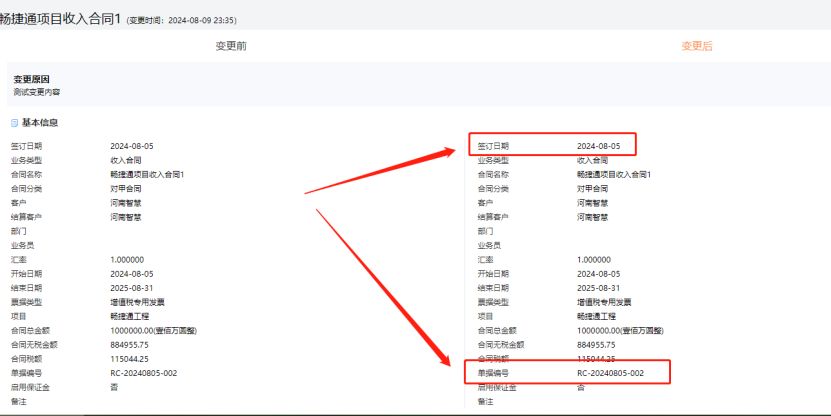Screen dimensions: 831x416
Task: Click 签订日期 value in 变更后 column
Action: (599, 146)
